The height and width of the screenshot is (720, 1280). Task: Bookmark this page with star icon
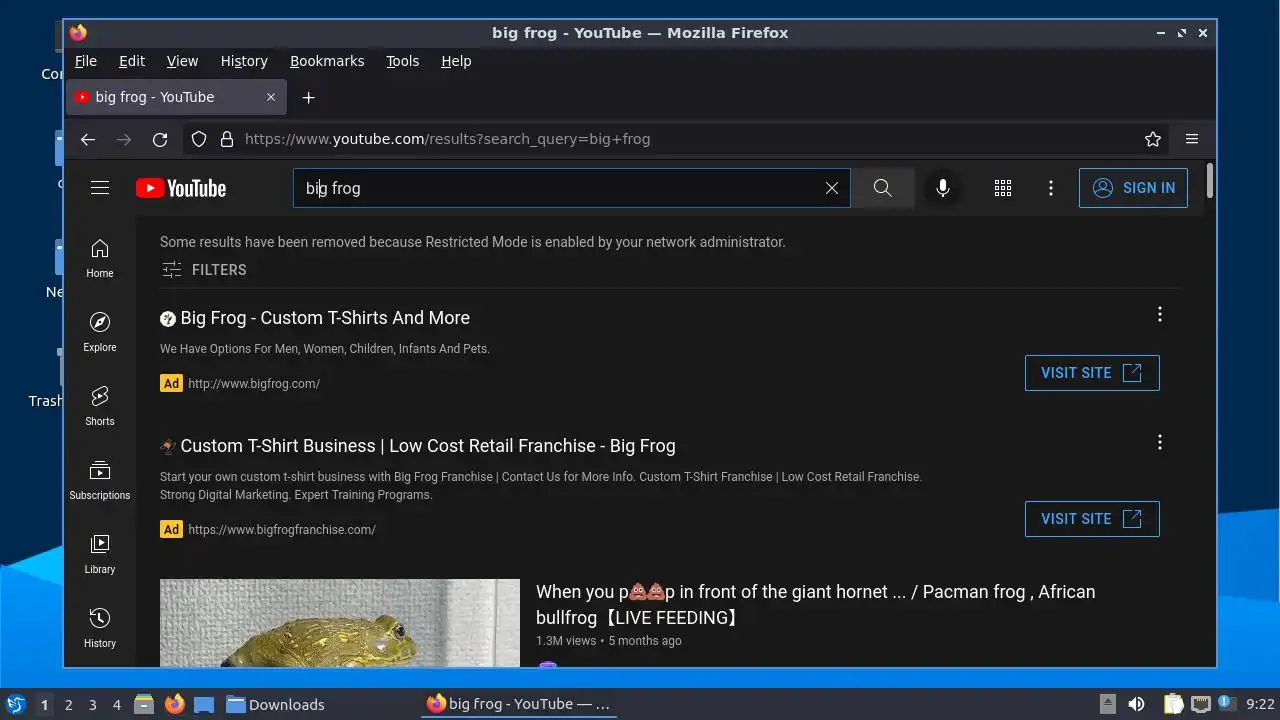tap(1153, 139)
